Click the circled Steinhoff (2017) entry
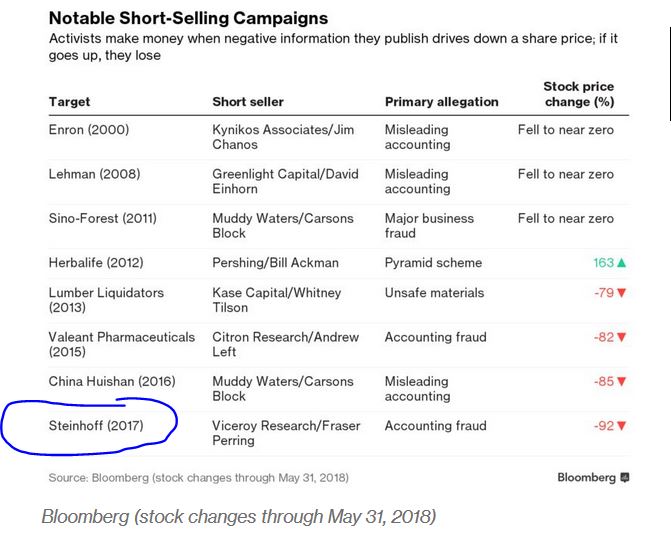 coord(96,426)
